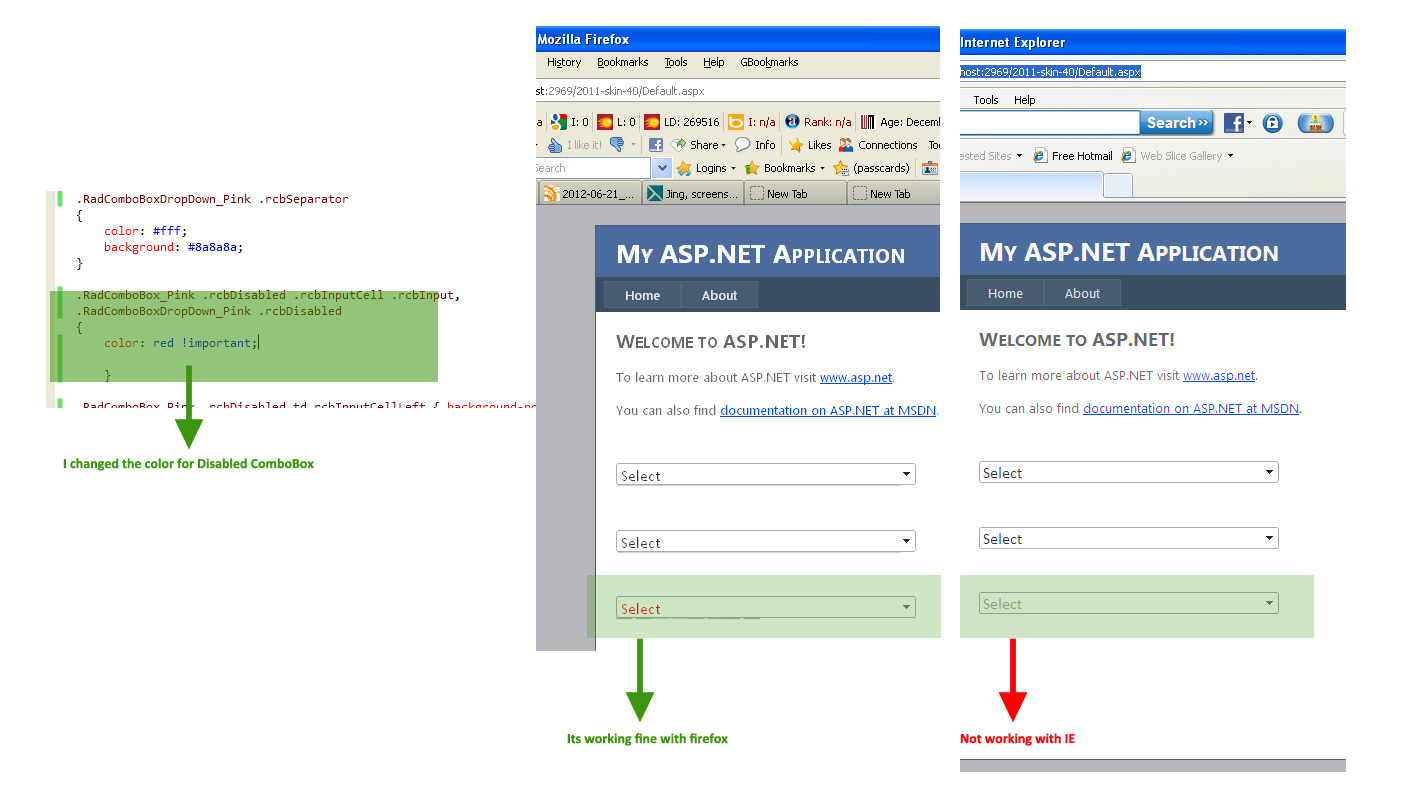Open the Facebook button dropdown arrow in Internet Explorer
1404x800 pixels.
tap(1249, 123)
